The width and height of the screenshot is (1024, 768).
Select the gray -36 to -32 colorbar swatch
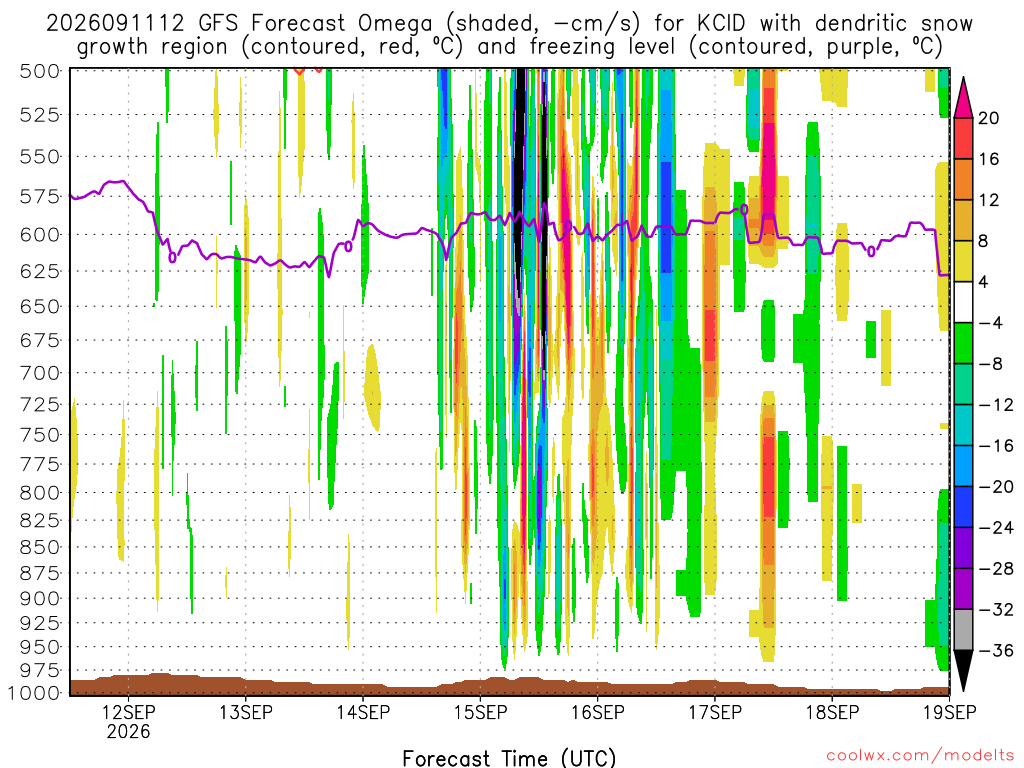point(963,630)
